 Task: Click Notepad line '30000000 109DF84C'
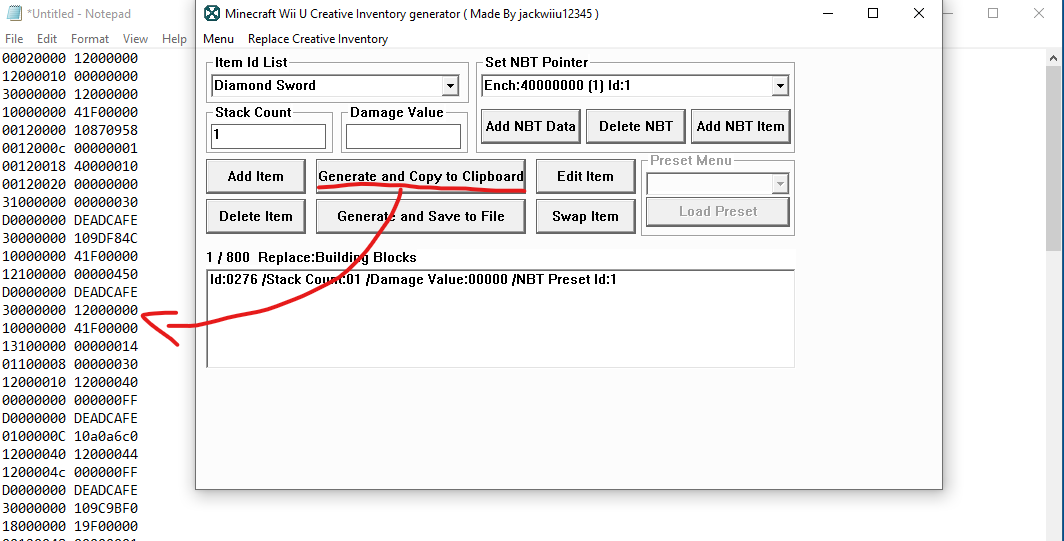tap(70, 238)
